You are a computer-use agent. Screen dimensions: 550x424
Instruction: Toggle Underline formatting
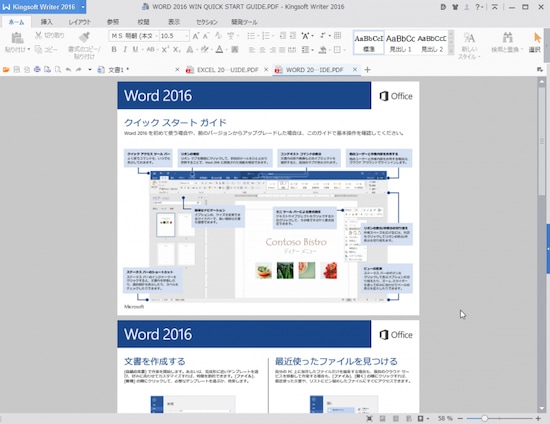tap(135, 49)
